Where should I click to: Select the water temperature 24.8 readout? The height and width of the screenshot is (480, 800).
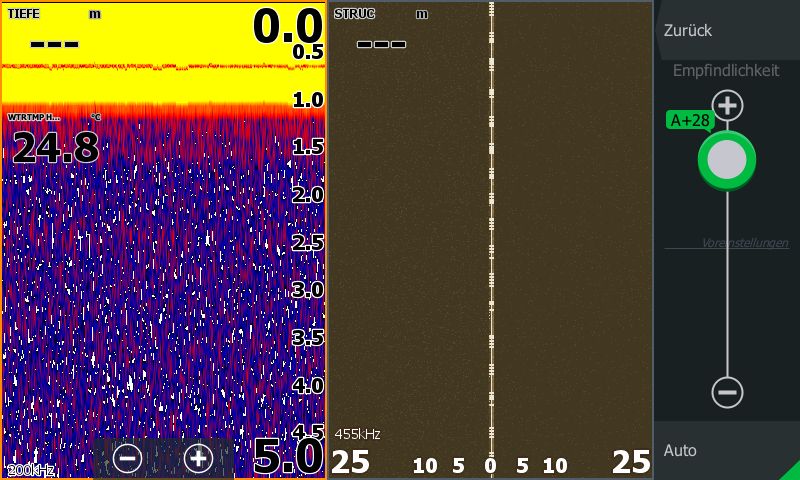[55, 148]
